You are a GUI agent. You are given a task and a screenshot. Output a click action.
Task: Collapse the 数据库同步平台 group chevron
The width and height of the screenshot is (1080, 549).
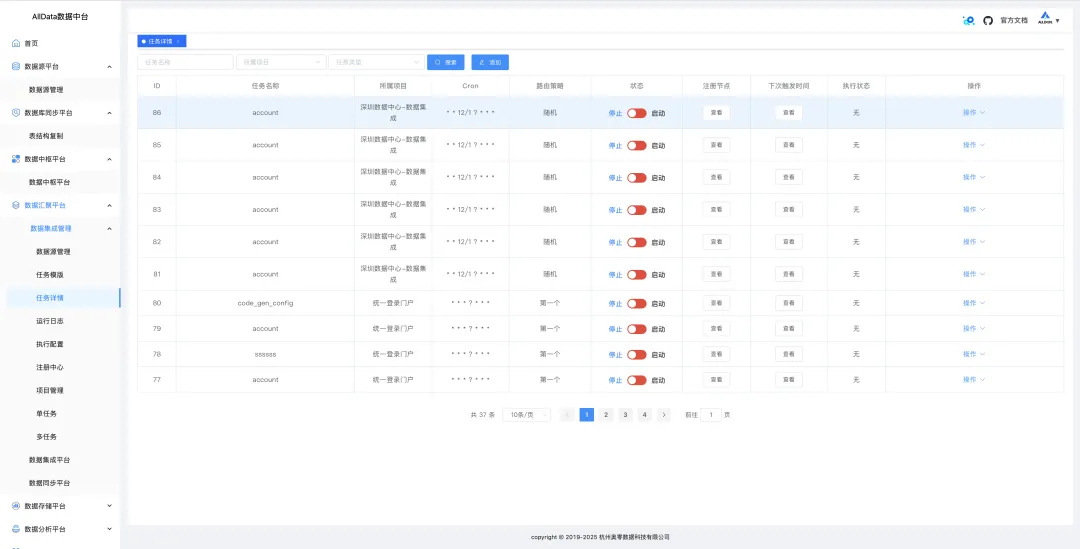(110, 113)
